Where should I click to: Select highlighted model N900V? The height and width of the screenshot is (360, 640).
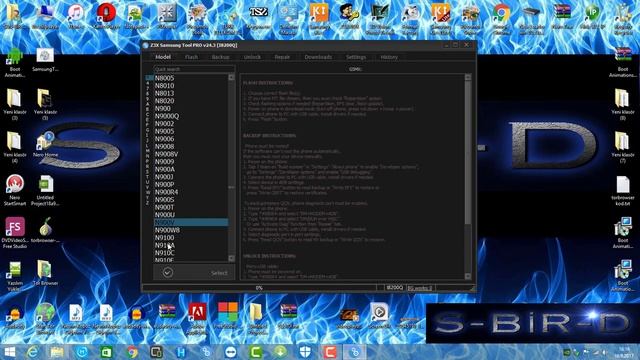191,222
